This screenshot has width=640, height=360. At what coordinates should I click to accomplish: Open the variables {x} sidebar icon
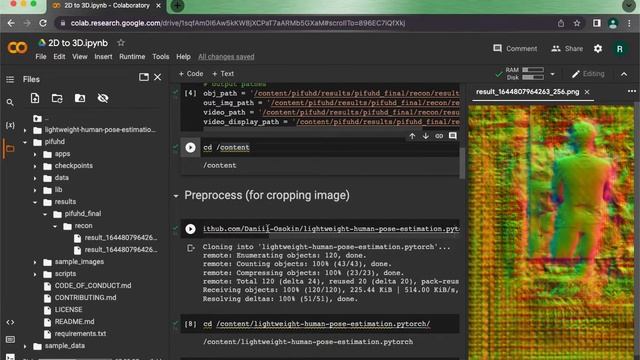pos(10,125)
